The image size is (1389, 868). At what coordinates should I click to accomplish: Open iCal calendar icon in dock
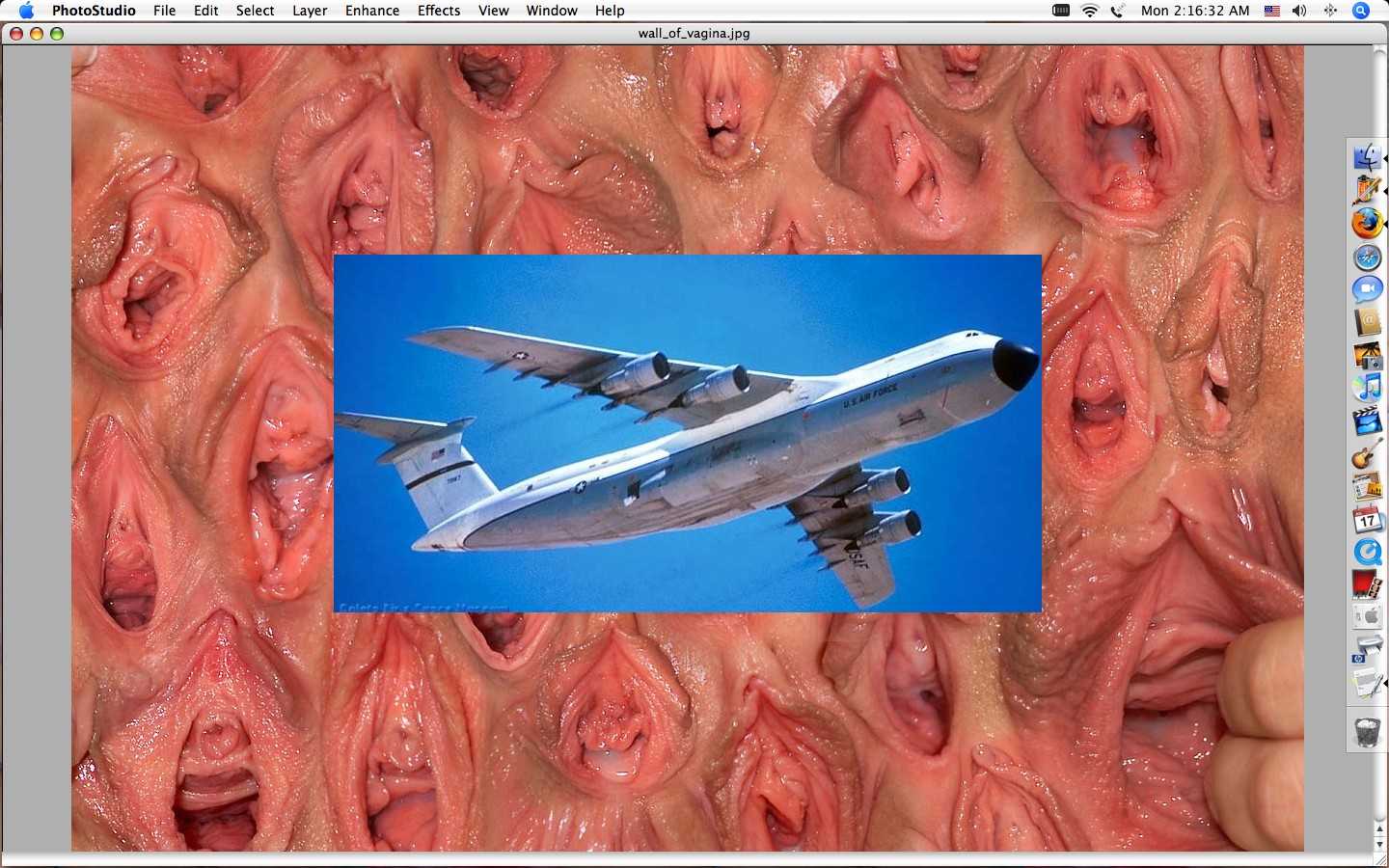1367,520
